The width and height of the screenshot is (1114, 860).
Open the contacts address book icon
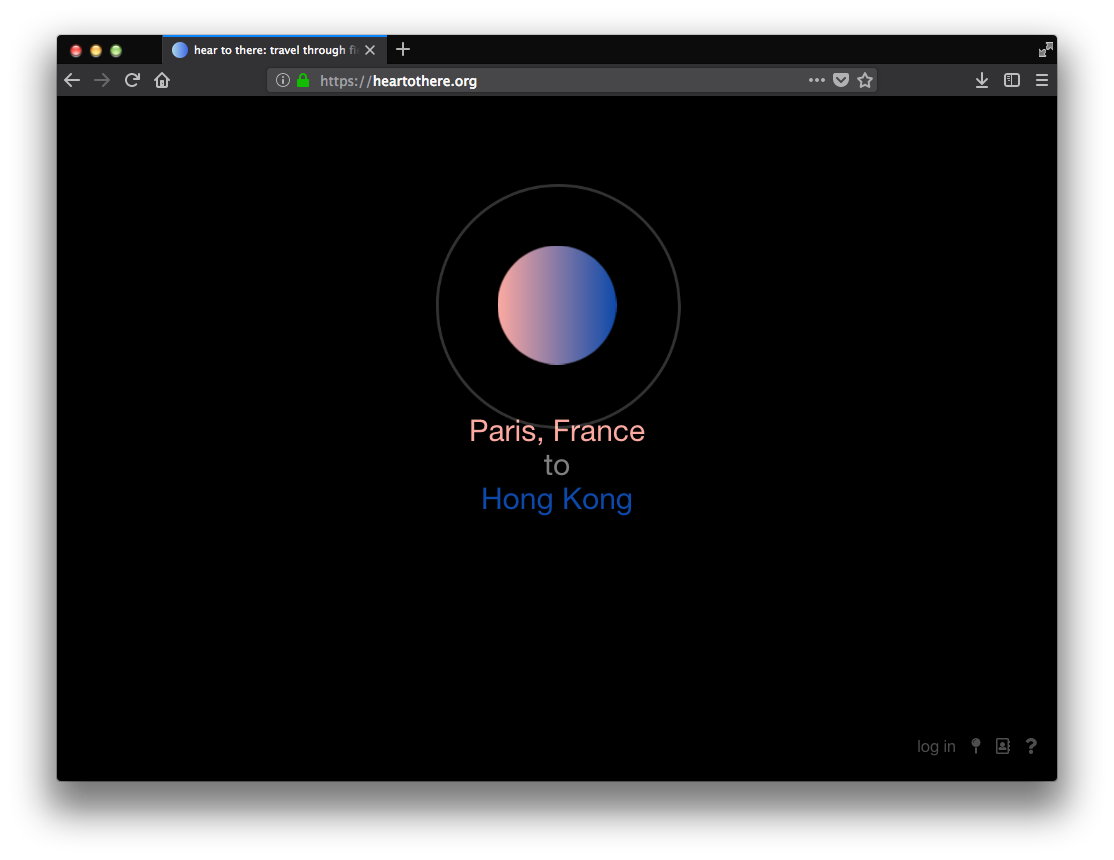tap(1003, 746)
